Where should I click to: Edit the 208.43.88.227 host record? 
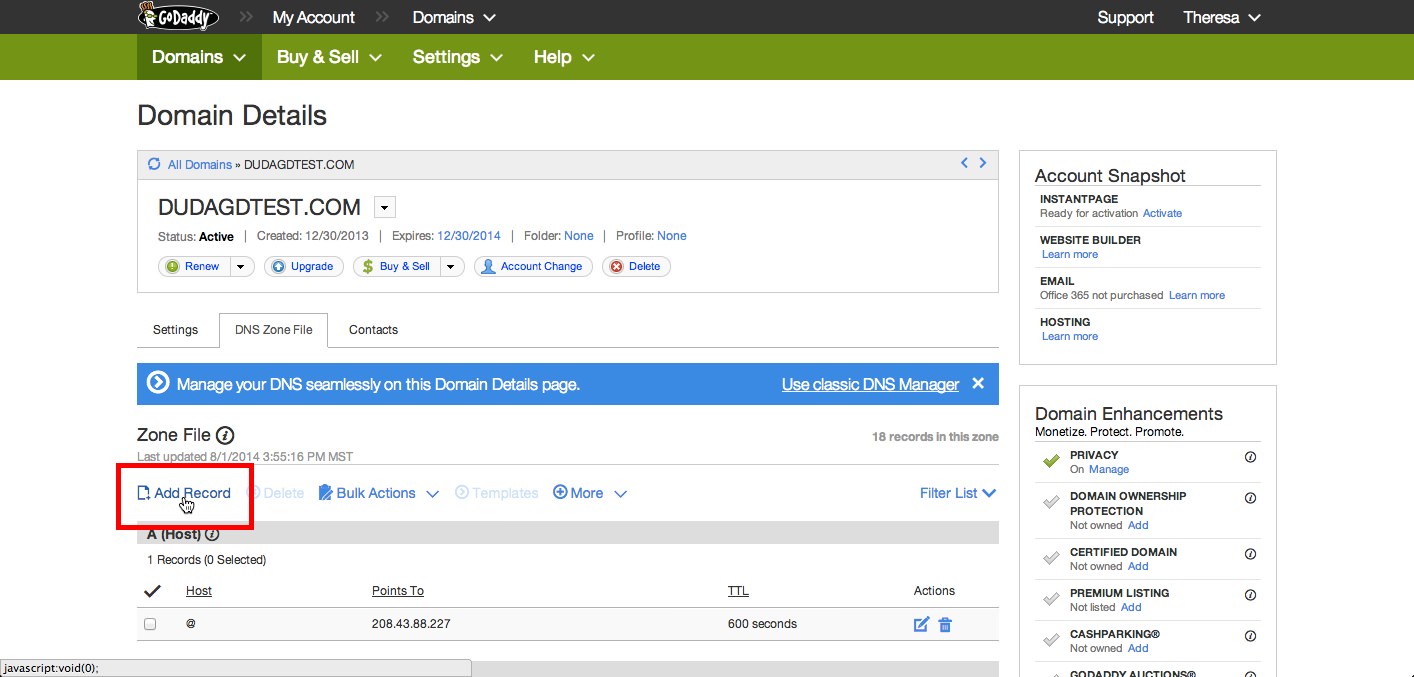[921, 624]
